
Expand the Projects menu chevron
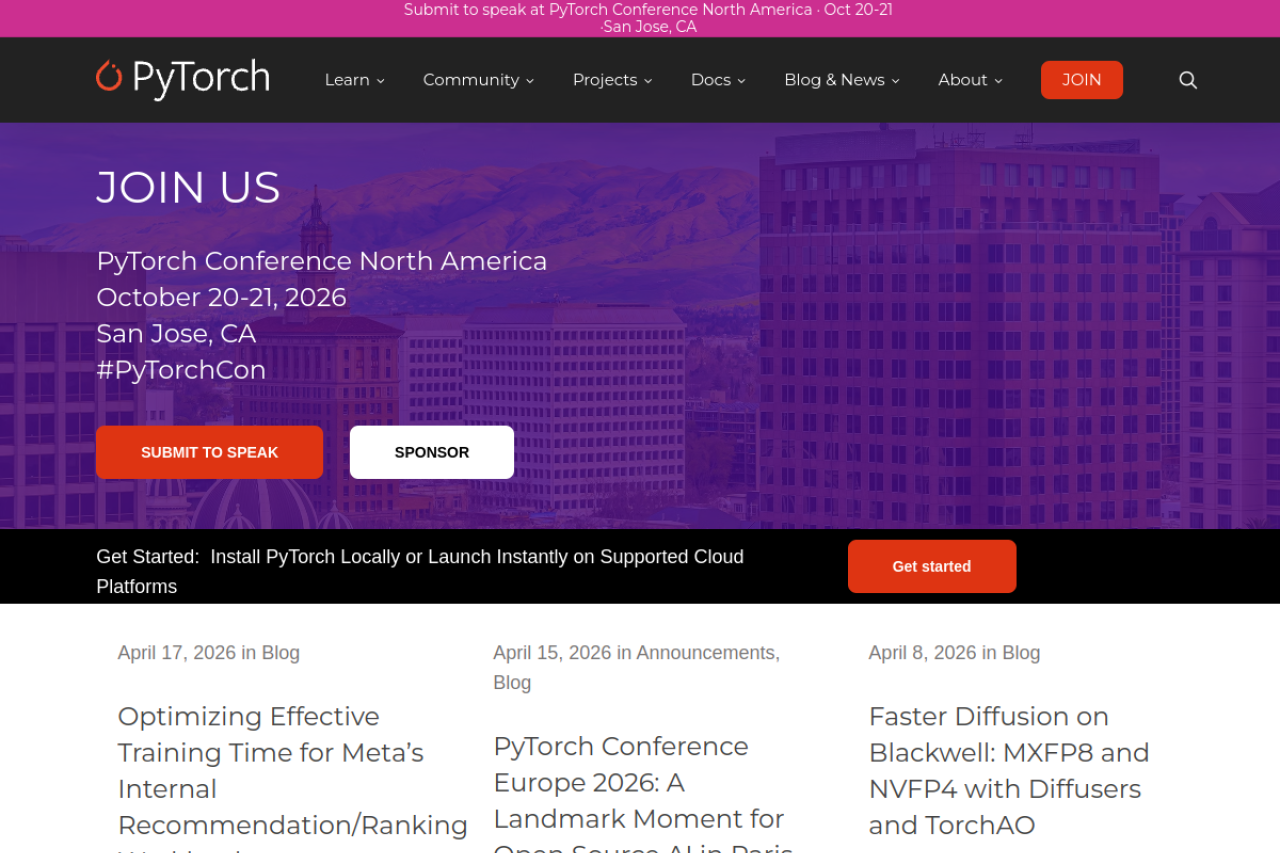coord(648,81)
